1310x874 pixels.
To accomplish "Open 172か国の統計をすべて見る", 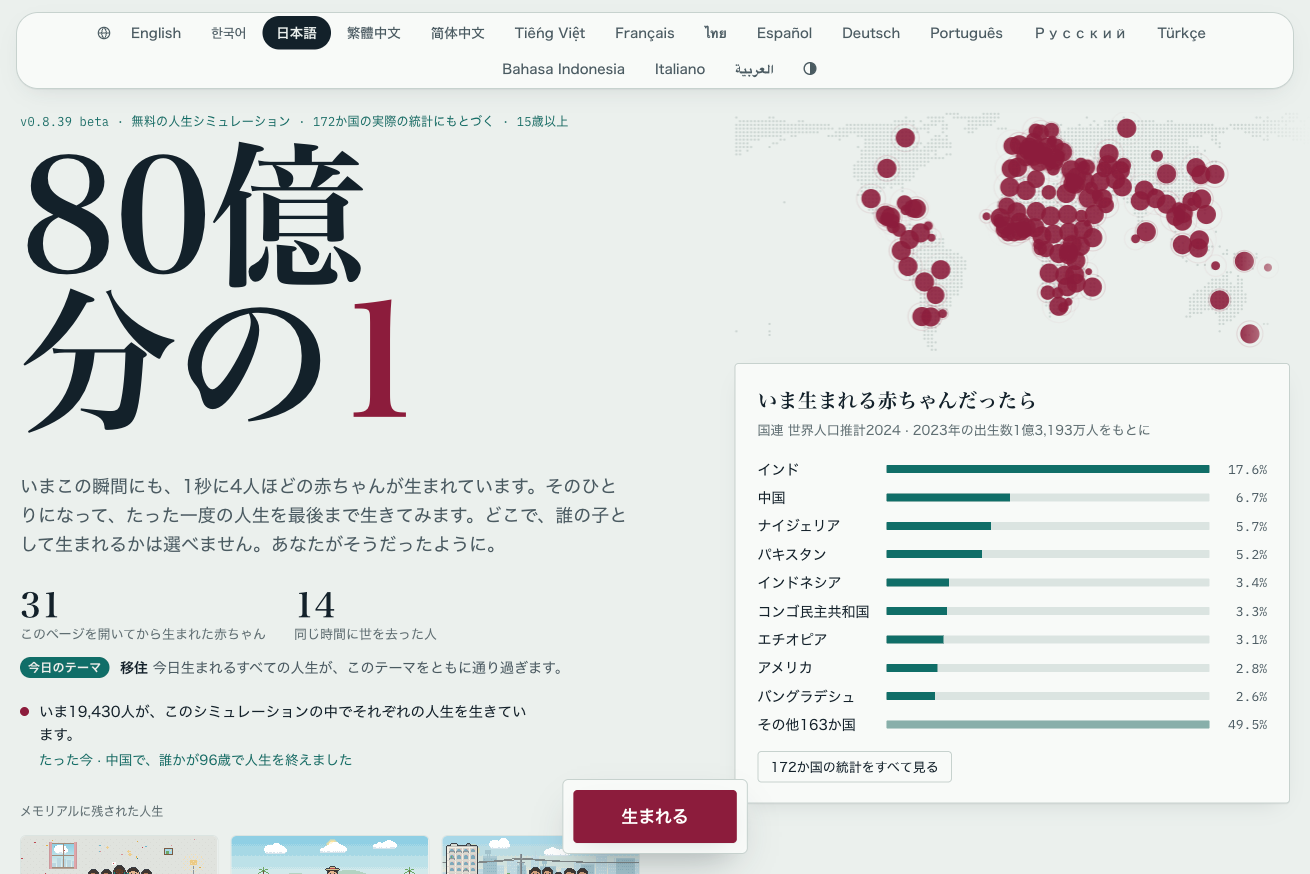I will tap(855, 767).
